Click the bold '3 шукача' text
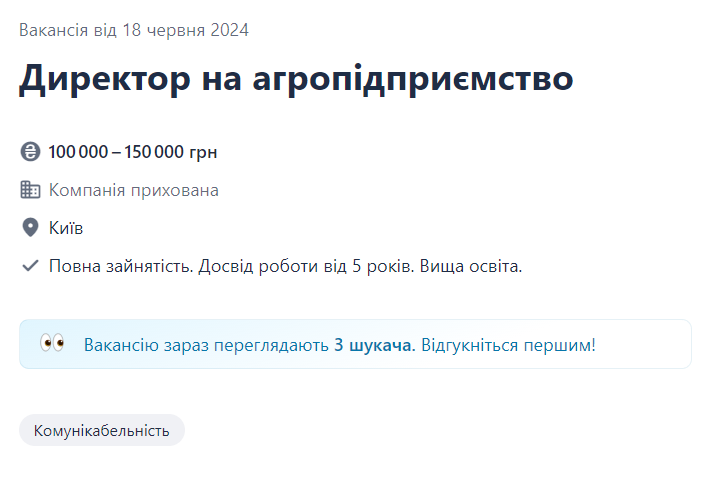Viewport: 701px width, 489px height. click(374, 345)
